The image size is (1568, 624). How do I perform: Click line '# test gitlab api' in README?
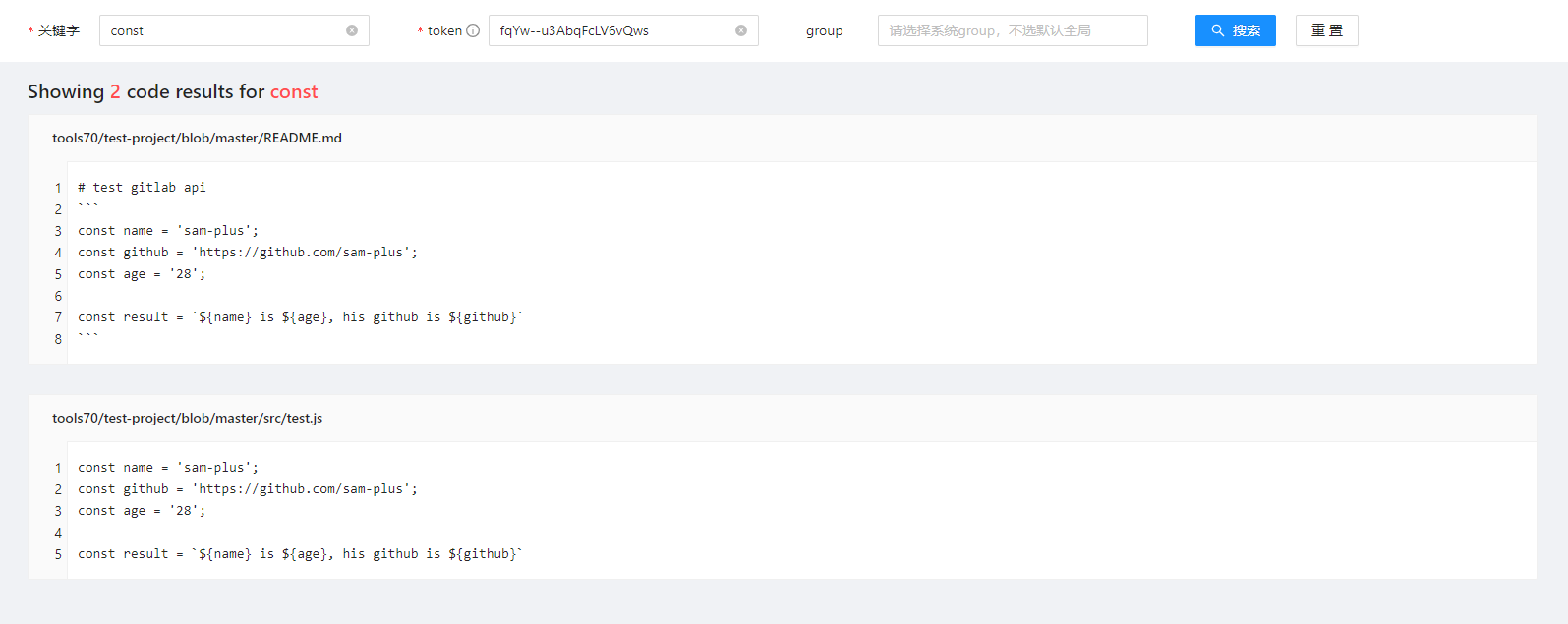click(142, 187)
